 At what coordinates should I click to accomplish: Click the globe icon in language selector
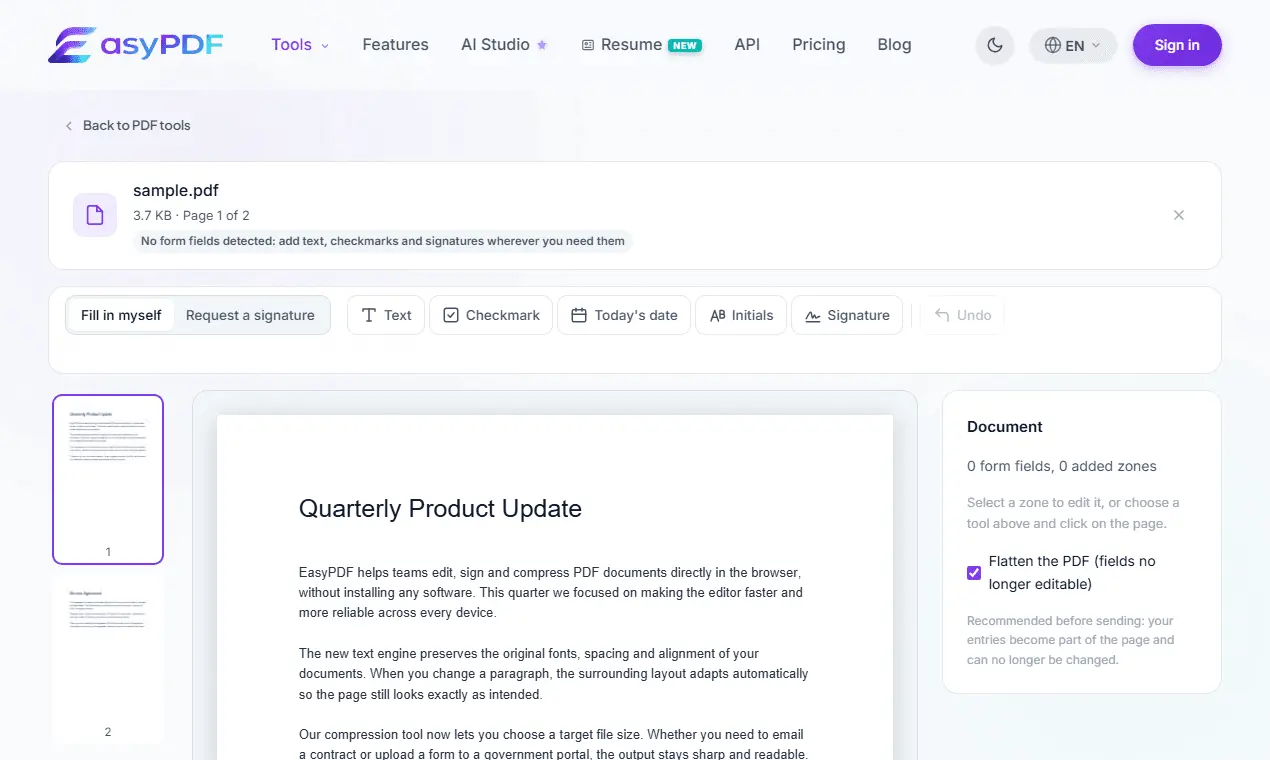click(x=1052, y=45)
